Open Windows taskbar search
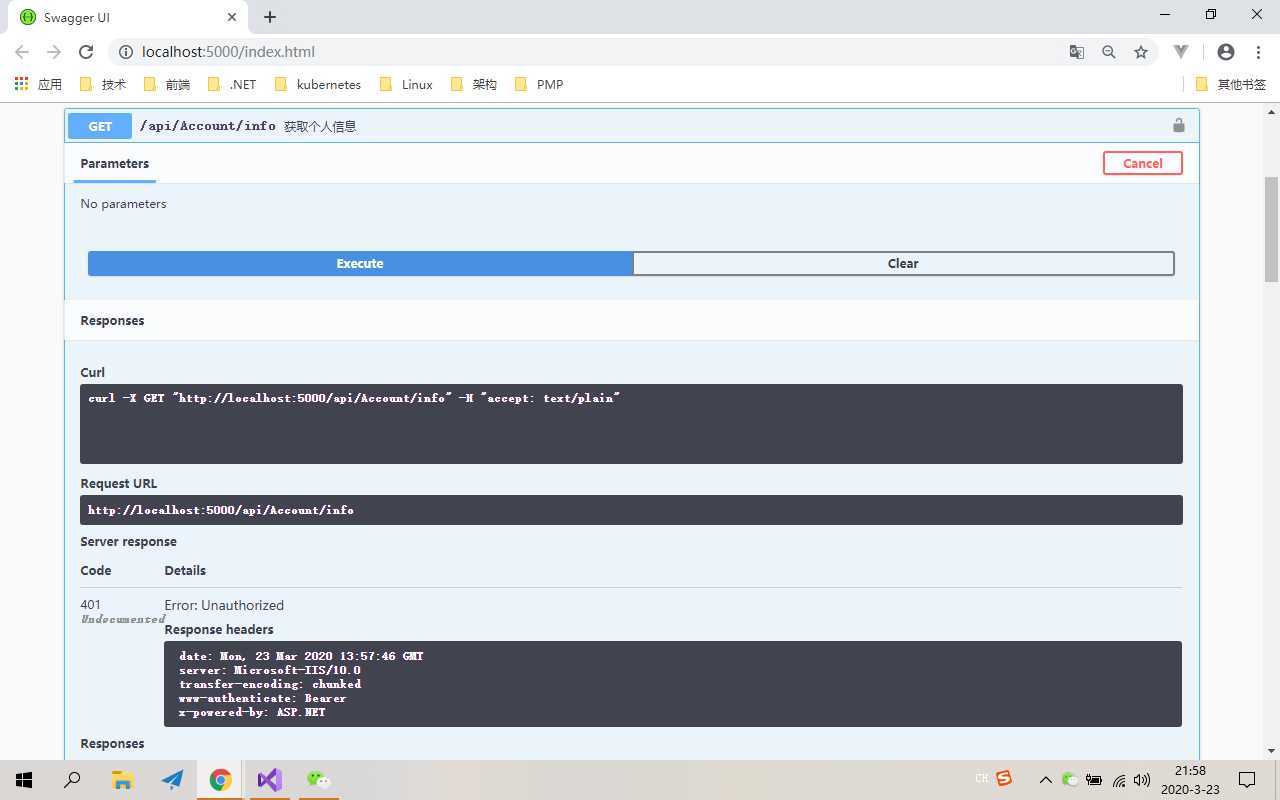Viewport: 1280px width, 800px height. [72, 780]
